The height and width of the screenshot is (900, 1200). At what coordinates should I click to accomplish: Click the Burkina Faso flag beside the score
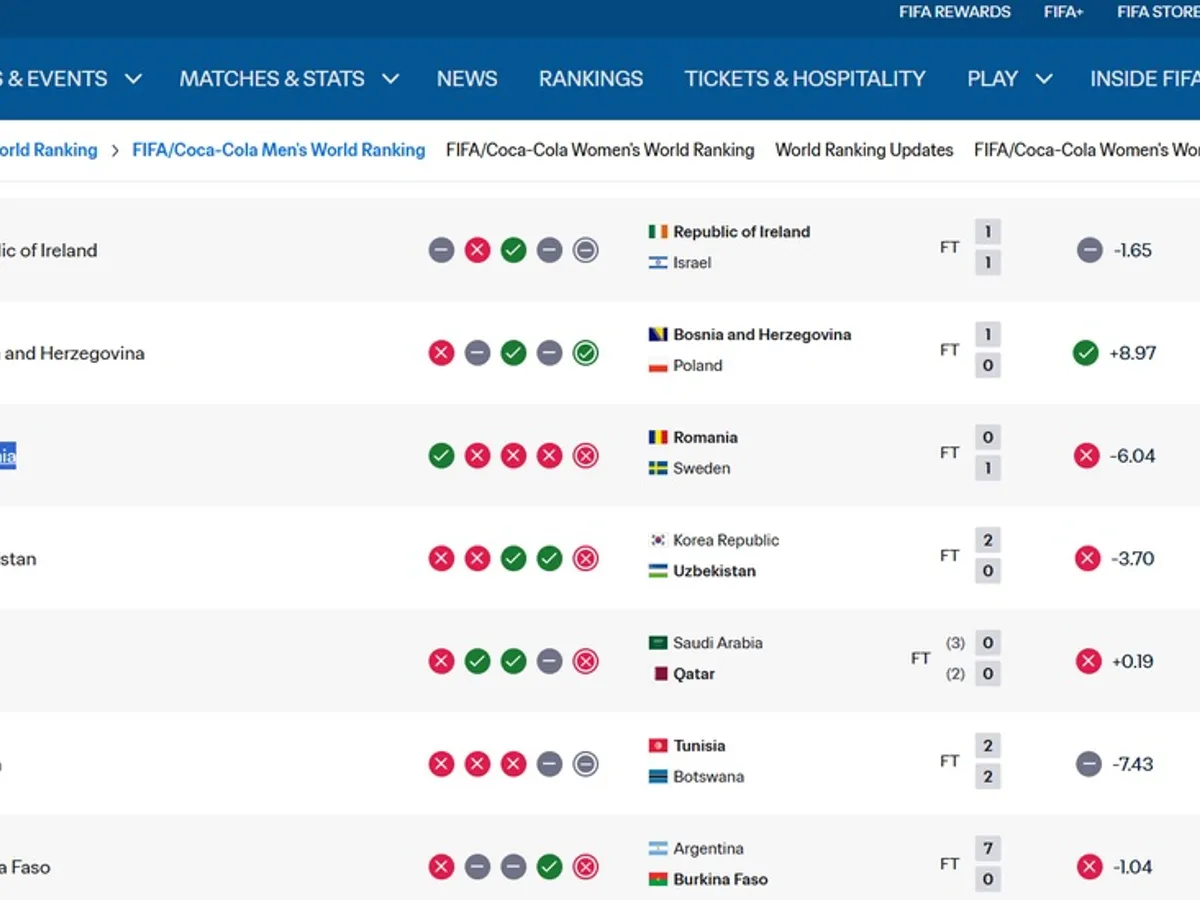point(657,880)
